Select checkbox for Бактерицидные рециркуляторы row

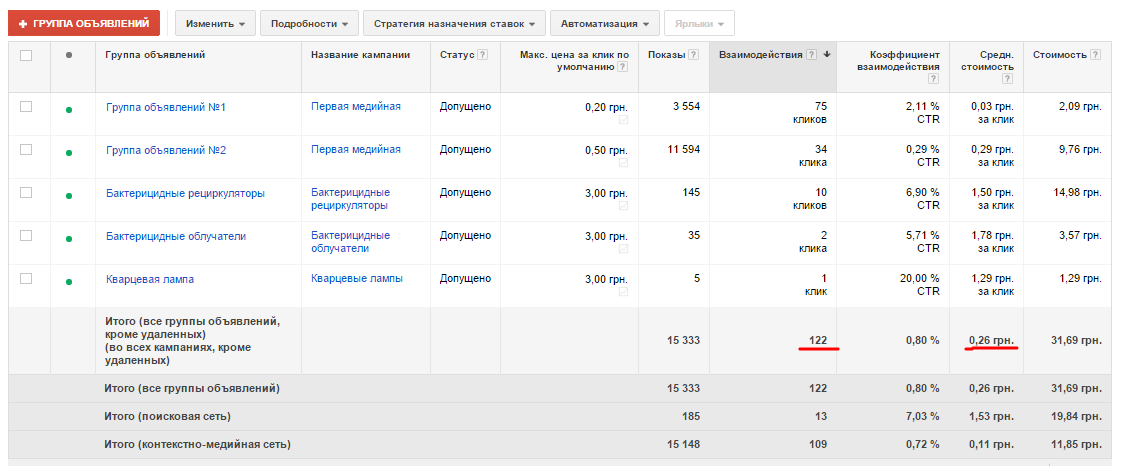[26, 192]
